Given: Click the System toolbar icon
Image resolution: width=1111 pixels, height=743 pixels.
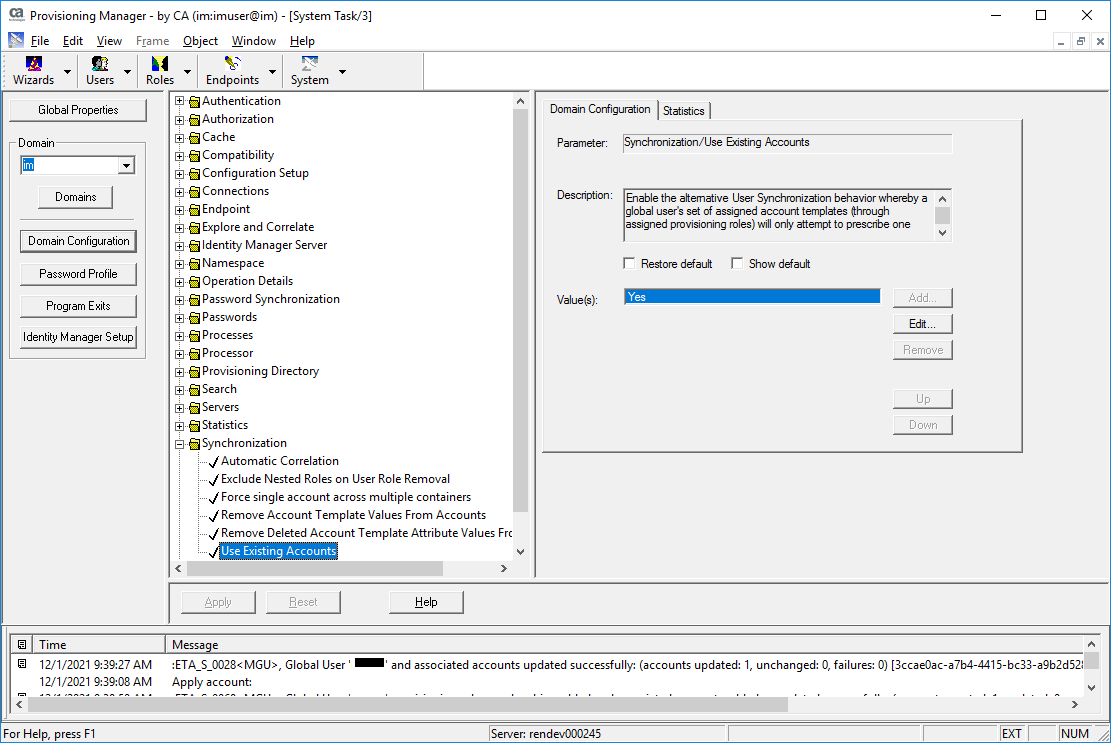Looking at the screenshot, I should pyautogui.click(x=309, y=64).
